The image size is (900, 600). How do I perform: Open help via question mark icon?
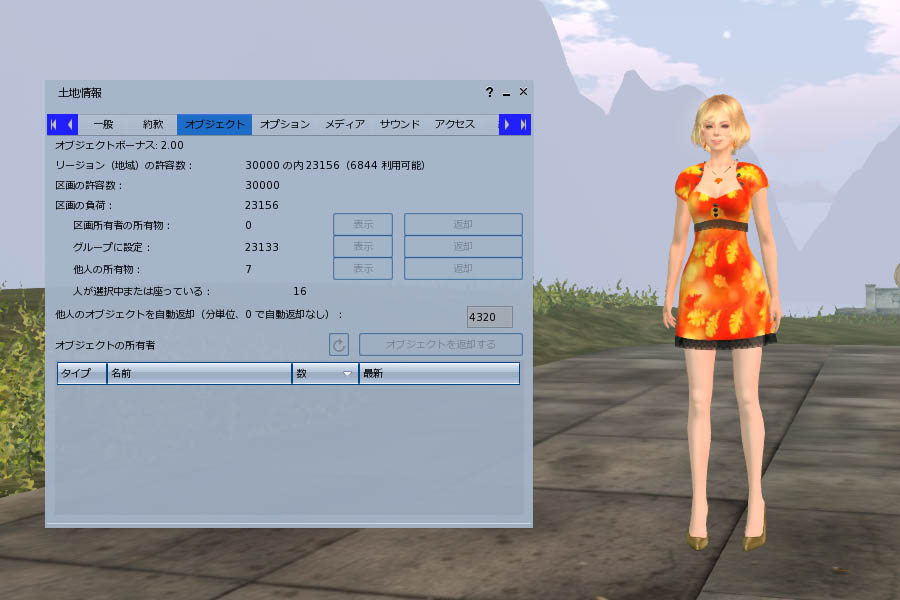click(490, 92)
